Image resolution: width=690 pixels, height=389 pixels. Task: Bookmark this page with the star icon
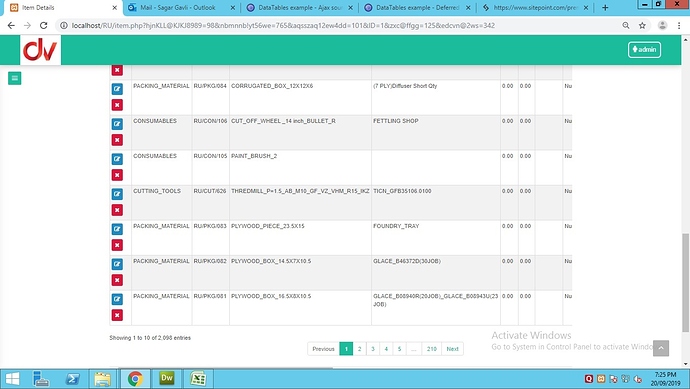pos(642,26)
